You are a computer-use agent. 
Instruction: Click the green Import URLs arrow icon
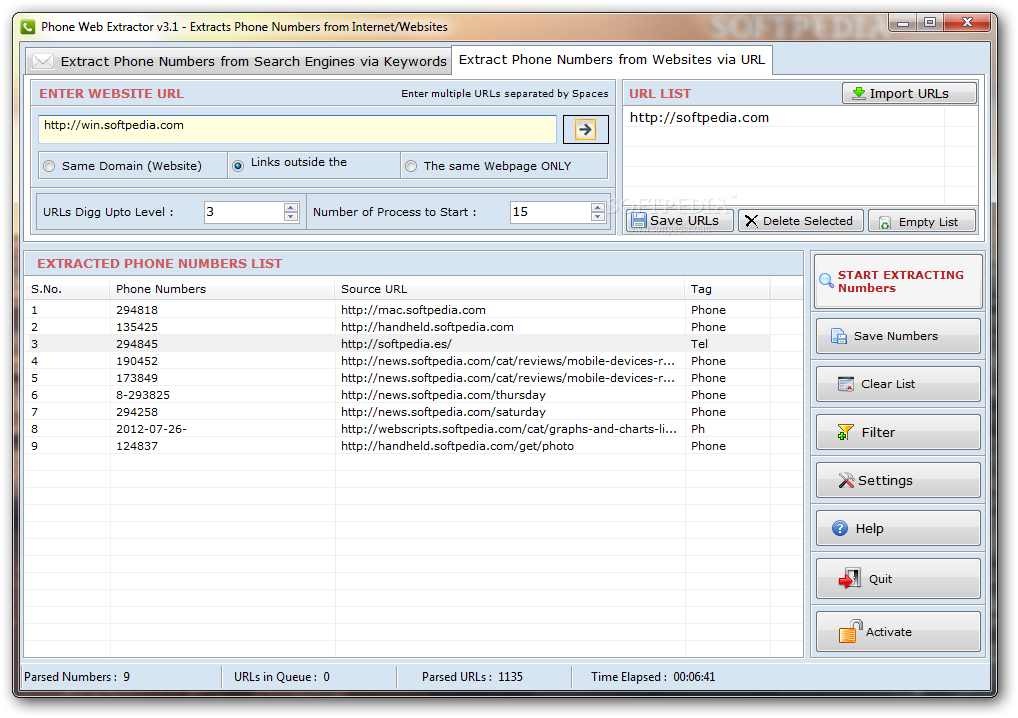pyautogui.click(x=858, y=93)
